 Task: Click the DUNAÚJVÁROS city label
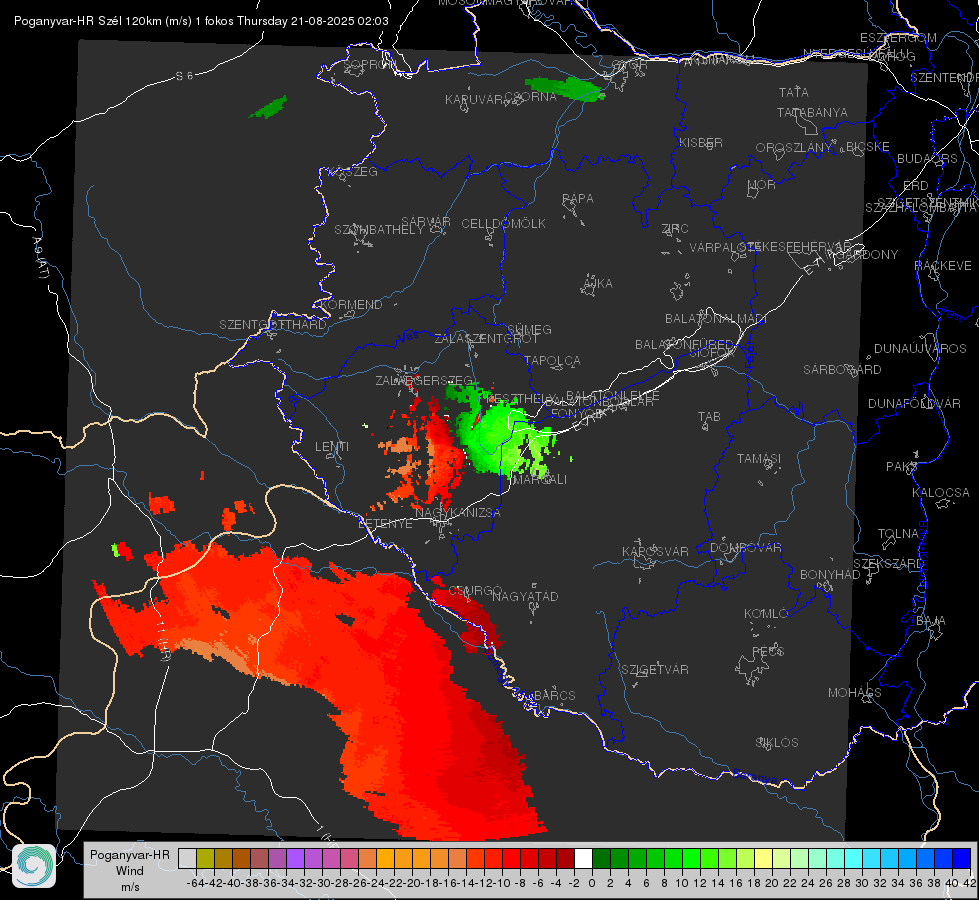tap(920, 349)
